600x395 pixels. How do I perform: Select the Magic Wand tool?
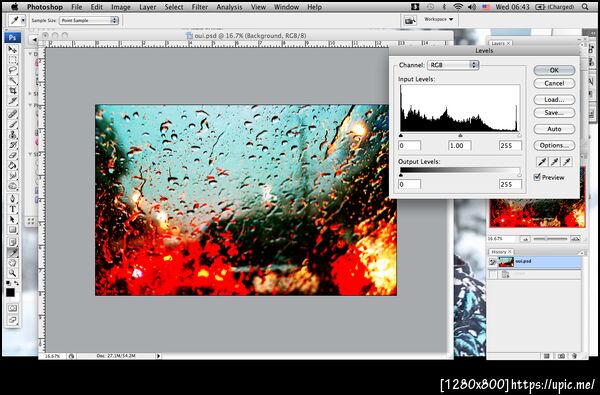(x=13, y=80)
